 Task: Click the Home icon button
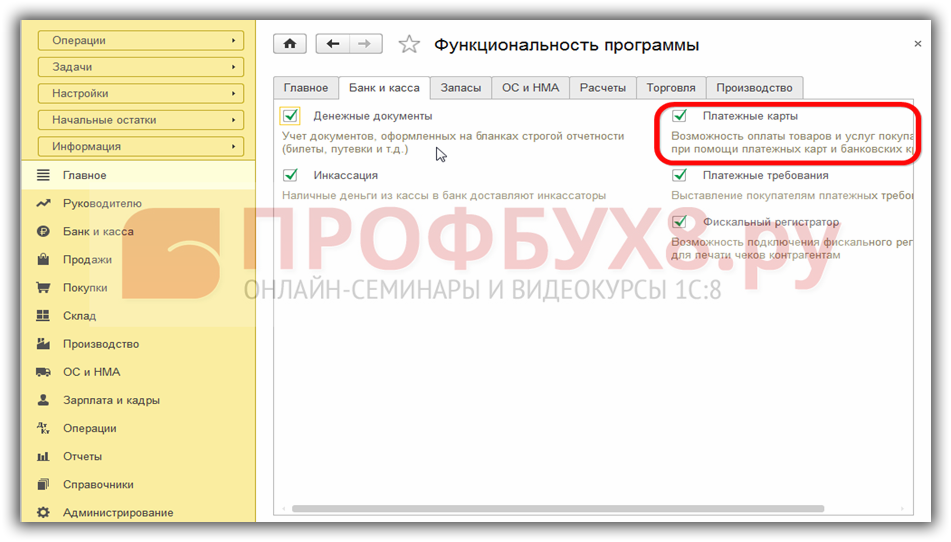tap(290, 44)
